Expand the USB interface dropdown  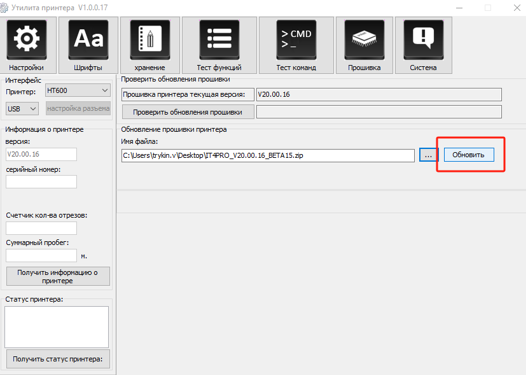[x=22, y=109]
